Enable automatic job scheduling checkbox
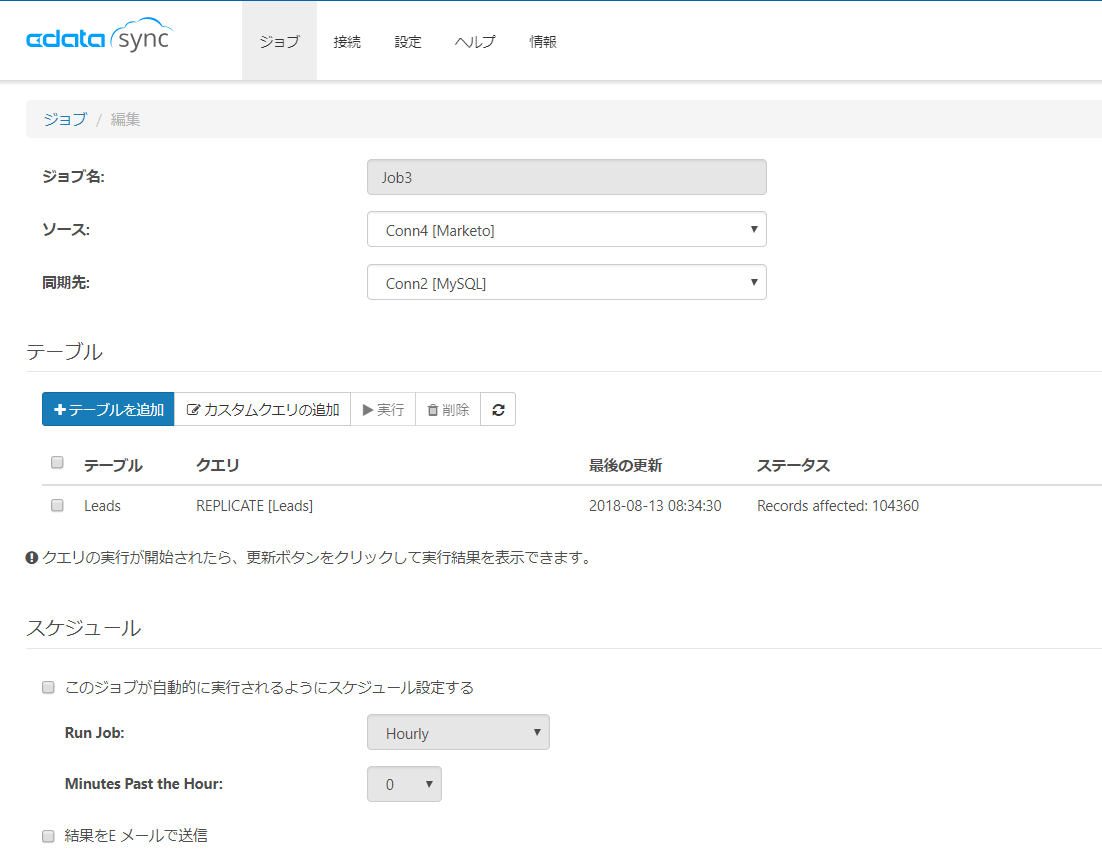This screenshot has height=864, width=1102. tap(47, 687)
